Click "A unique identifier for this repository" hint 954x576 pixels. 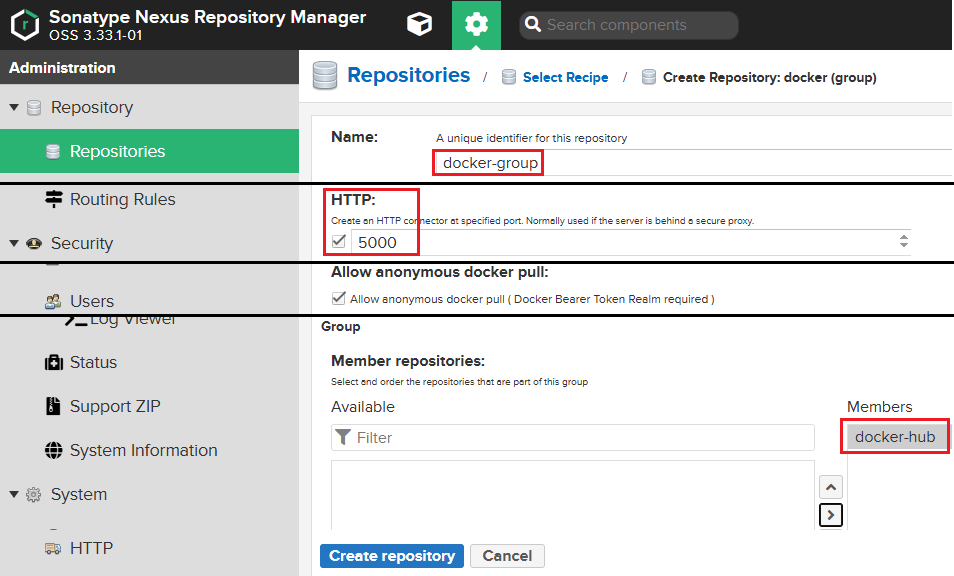(x=531, y=138)
